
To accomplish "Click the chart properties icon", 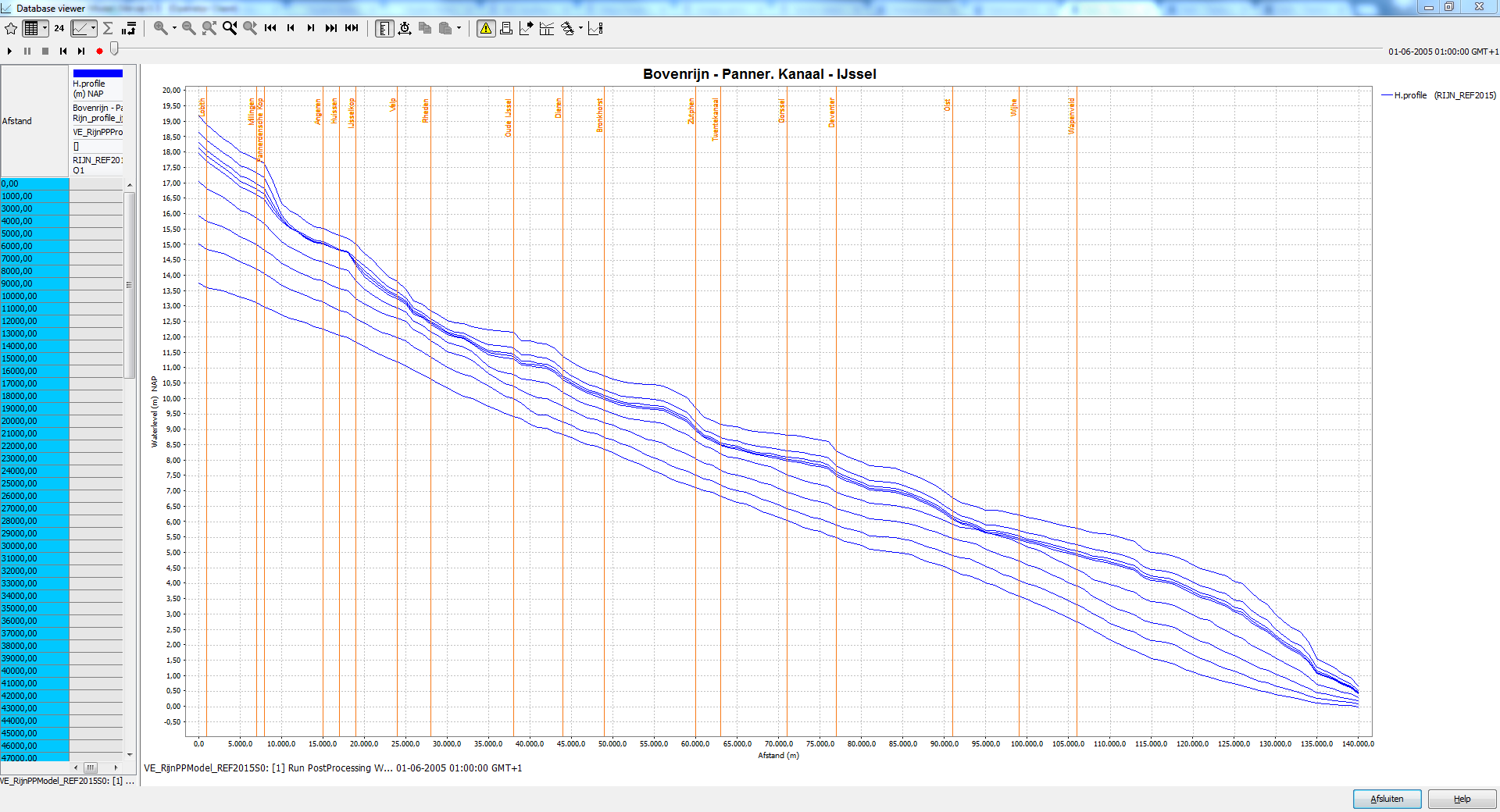I will pyautogui.click(x=595, y=28).
